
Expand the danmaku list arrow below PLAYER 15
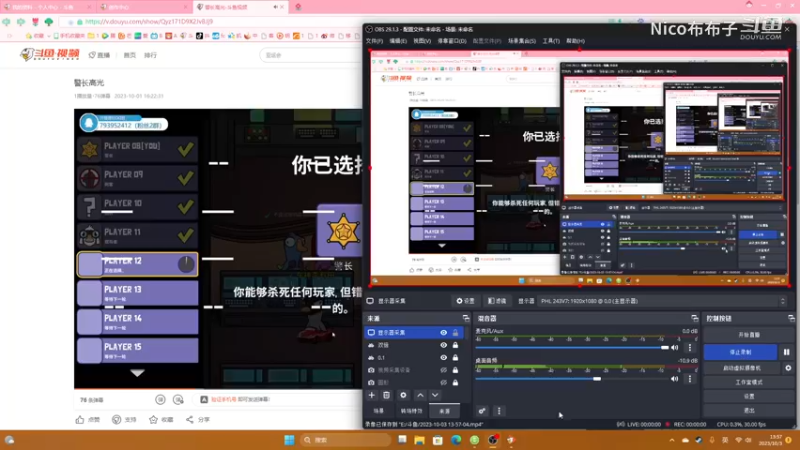coord(137,373)
